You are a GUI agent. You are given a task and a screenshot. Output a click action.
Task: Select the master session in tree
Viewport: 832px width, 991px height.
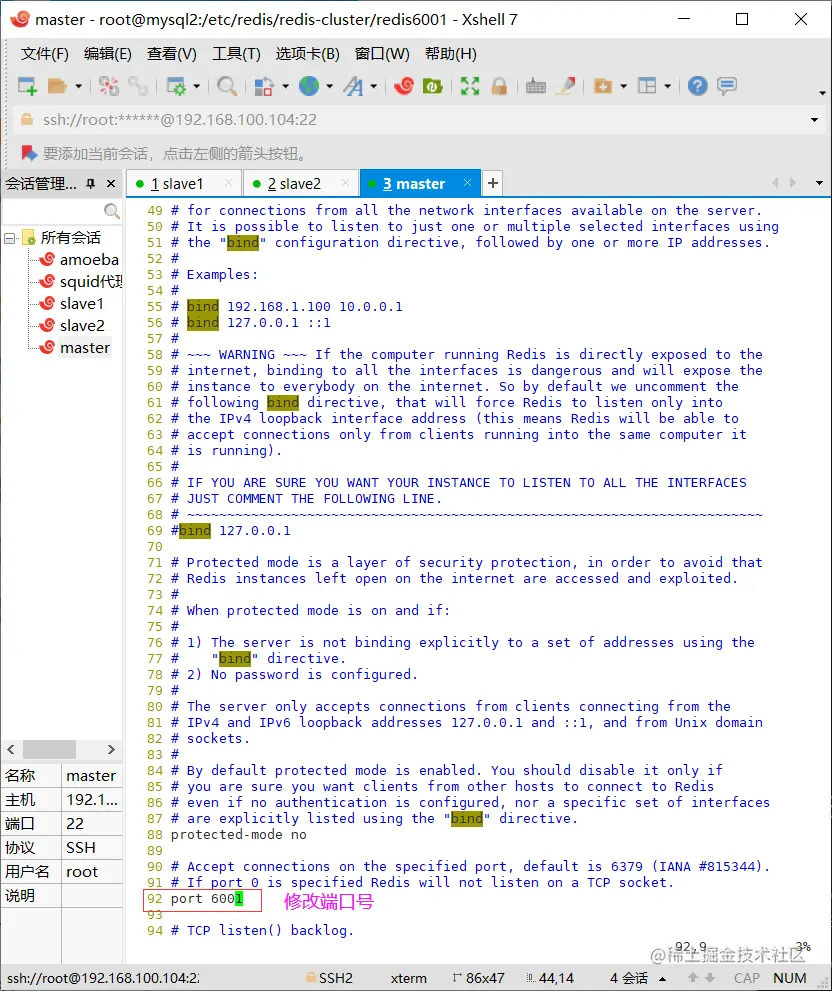pos(85,348)
